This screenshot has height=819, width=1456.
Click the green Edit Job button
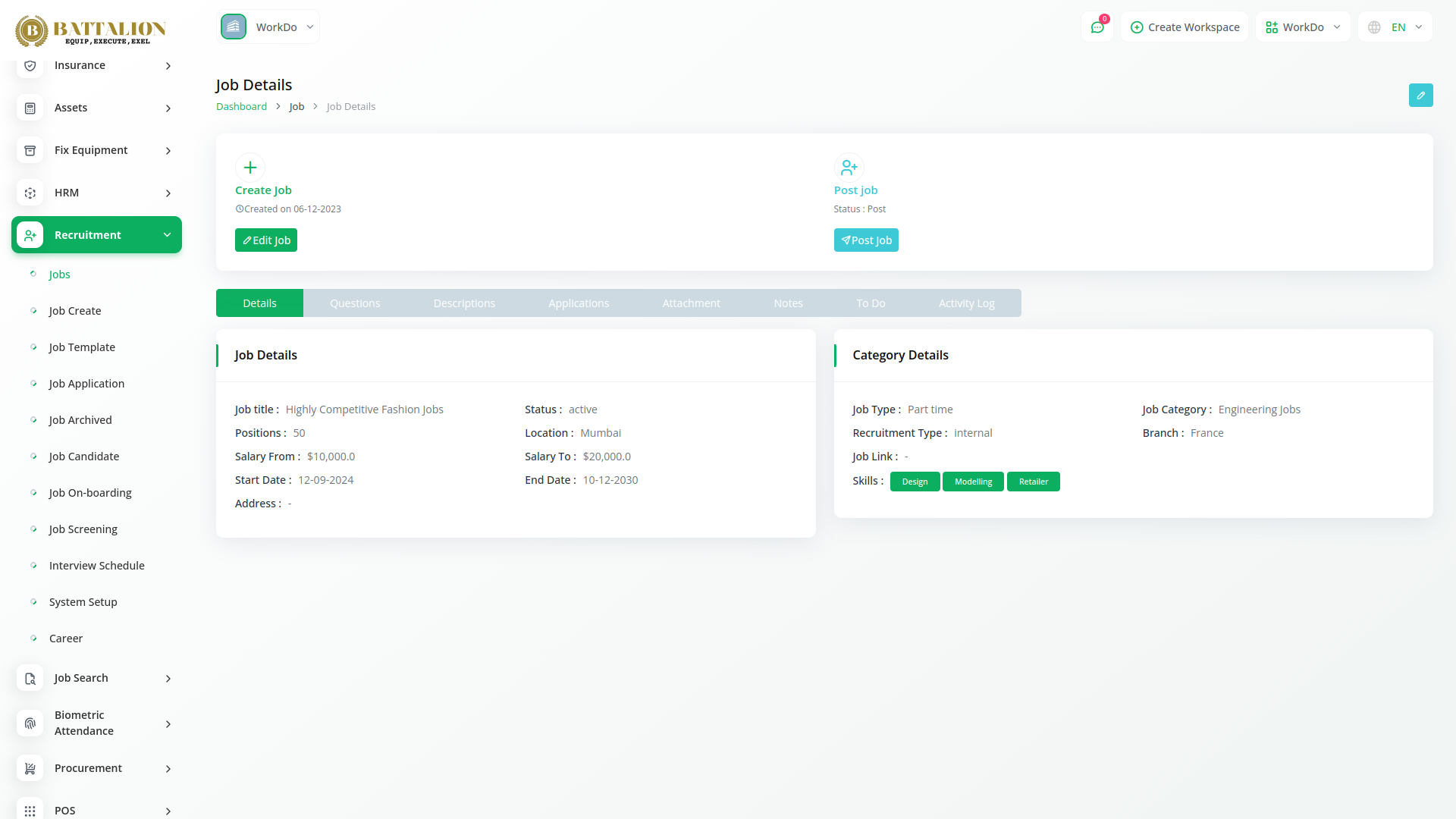tap(266, 240)
